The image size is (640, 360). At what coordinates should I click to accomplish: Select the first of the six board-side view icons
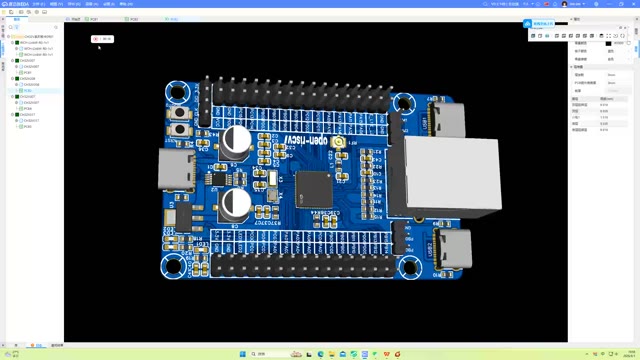coord(557,36)
